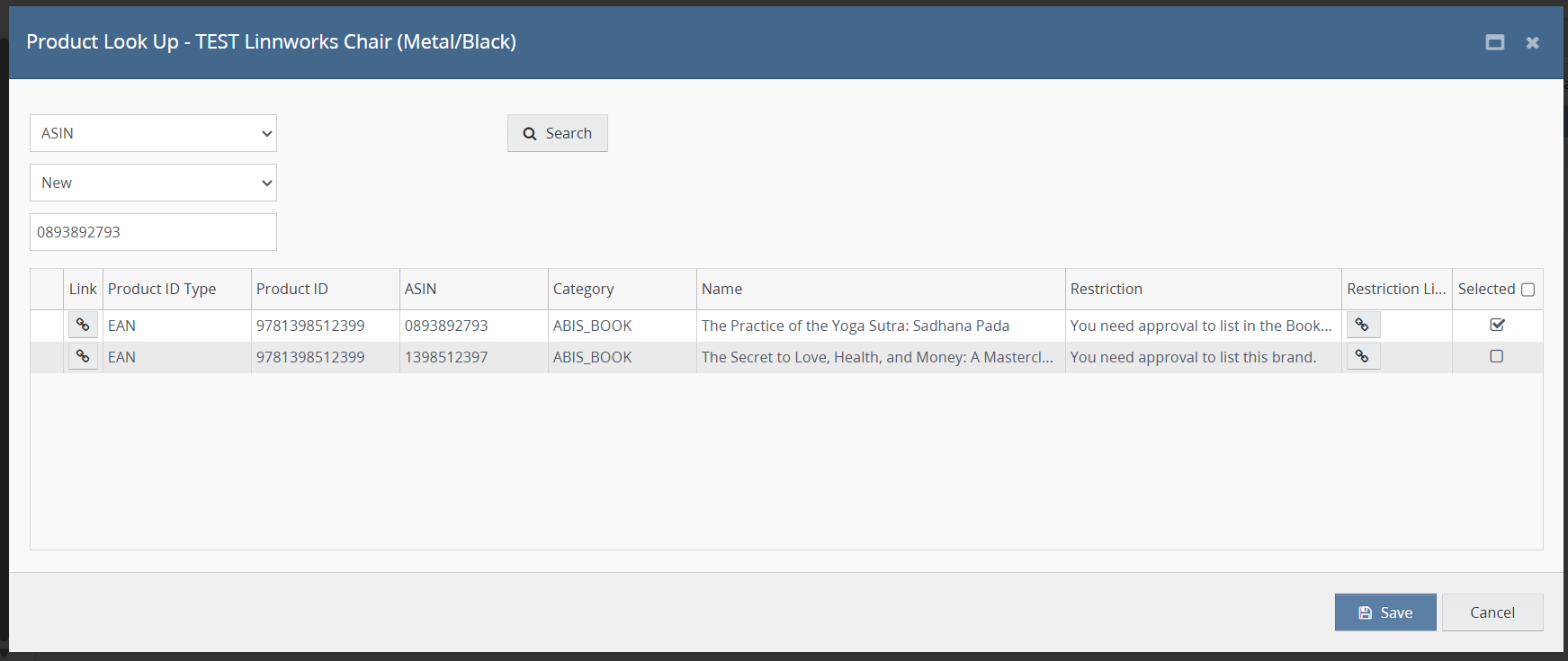Sort by Product ID column header
Image resolution: width=1568 pixels, height=661 pixels.
[x=326, y=289]
